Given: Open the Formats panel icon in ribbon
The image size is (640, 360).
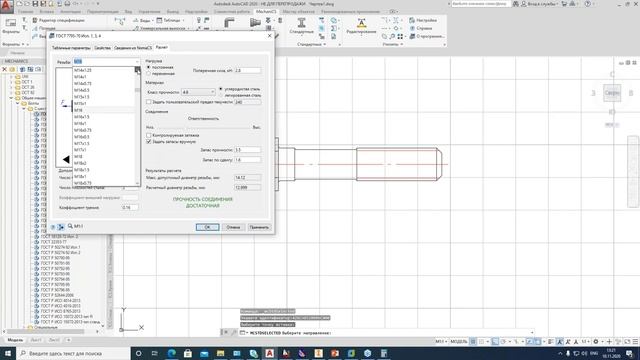Looking at the screenshot, I should tap(11, 24).
